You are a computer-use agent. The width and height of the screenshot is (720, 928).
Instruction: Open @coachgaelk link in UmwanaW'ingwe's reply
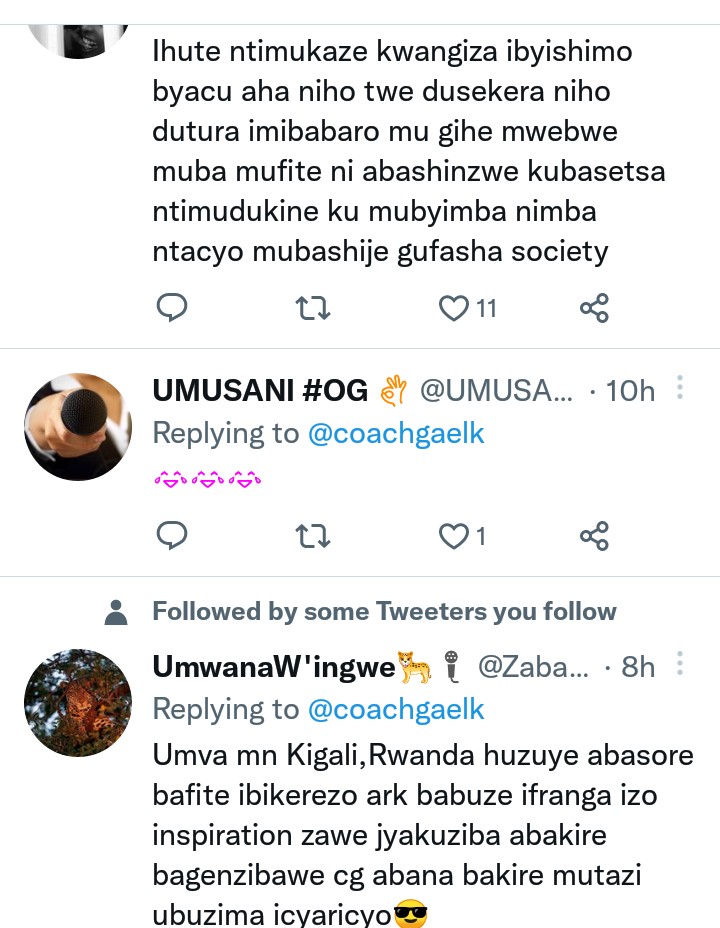pyautogui.click(x=396, y=709)
